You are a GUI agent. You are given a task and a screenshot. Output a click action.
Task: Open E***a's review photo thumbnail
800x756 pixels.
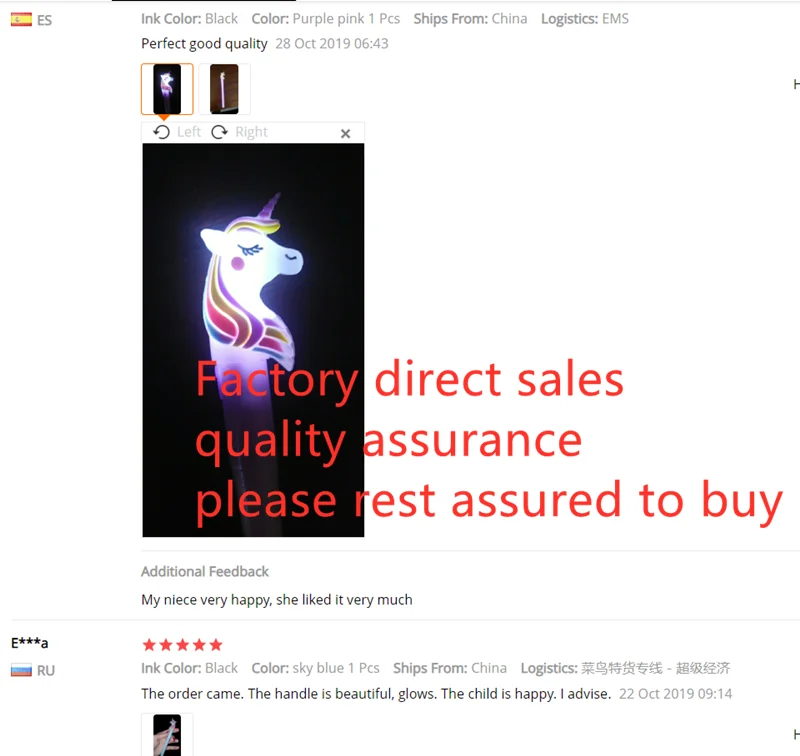click(x=167, y=735)
